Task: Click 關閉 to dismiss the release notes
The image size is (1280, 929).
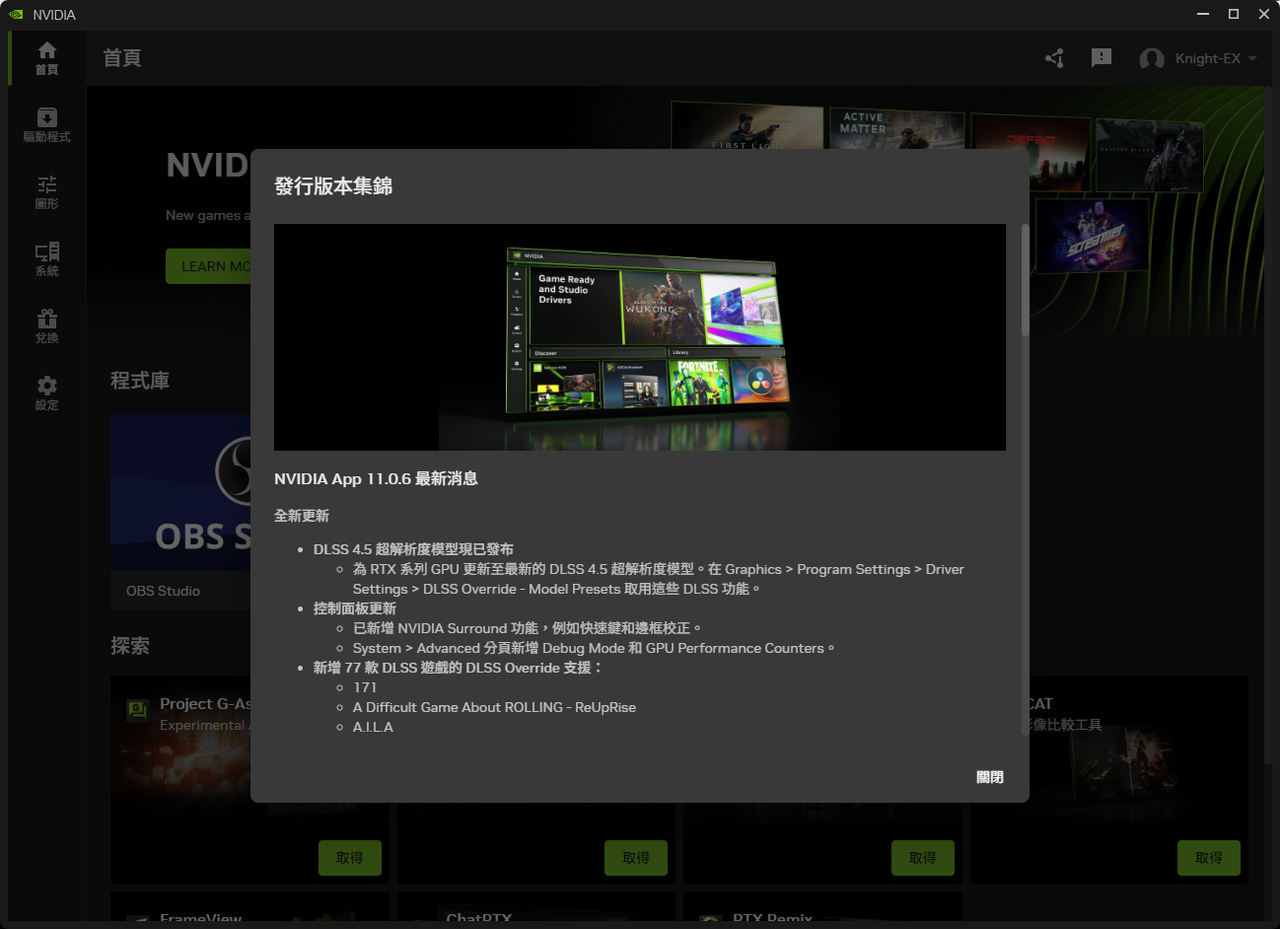Action: coord(989,776)
